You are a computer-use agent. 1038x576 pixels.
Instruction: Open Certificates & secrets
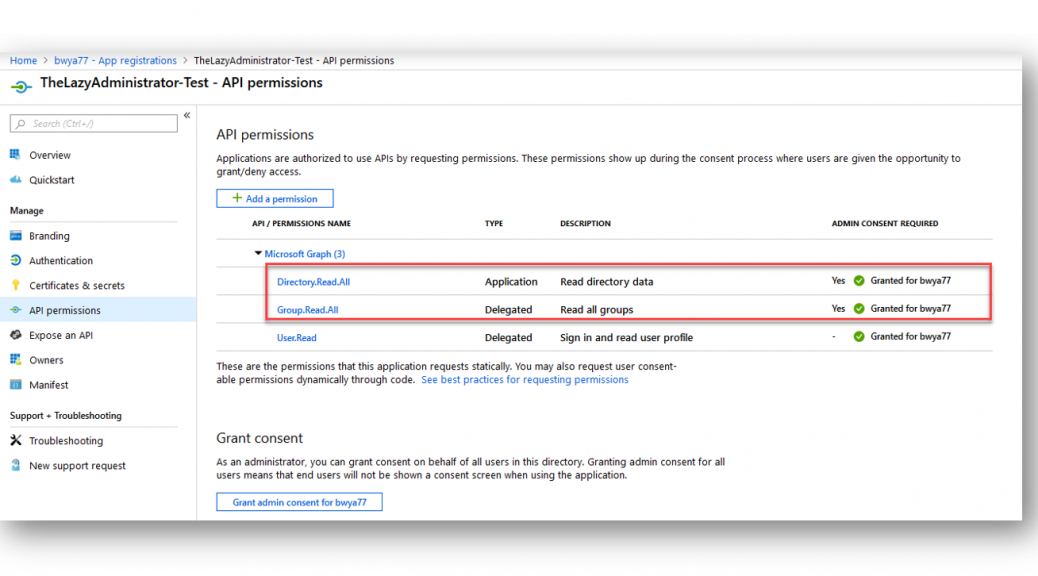pos(77,285)
